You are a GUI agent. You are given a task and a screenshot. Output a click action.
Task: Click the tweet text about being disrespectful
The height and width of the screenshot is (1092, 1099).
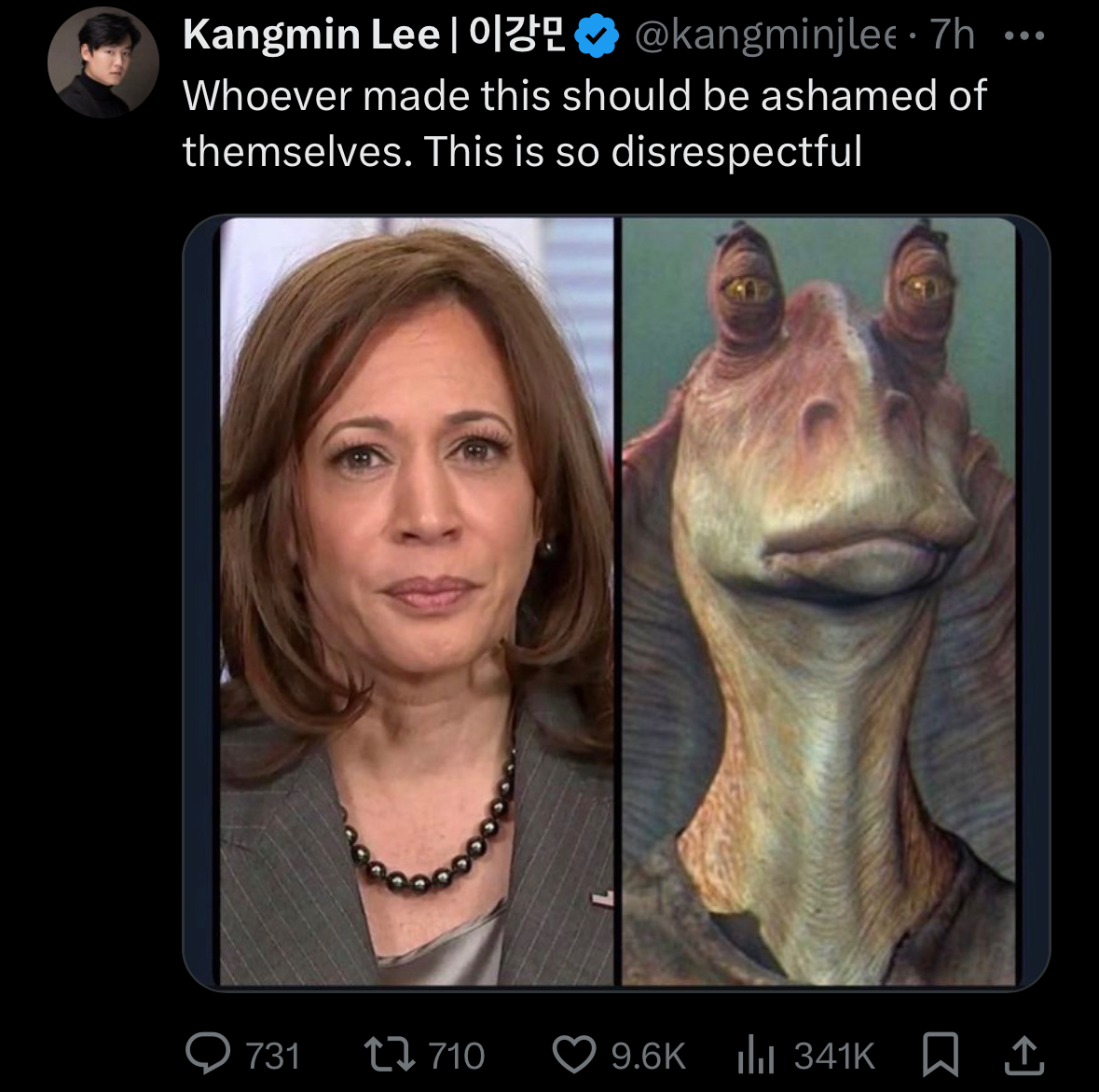[583, 123]
